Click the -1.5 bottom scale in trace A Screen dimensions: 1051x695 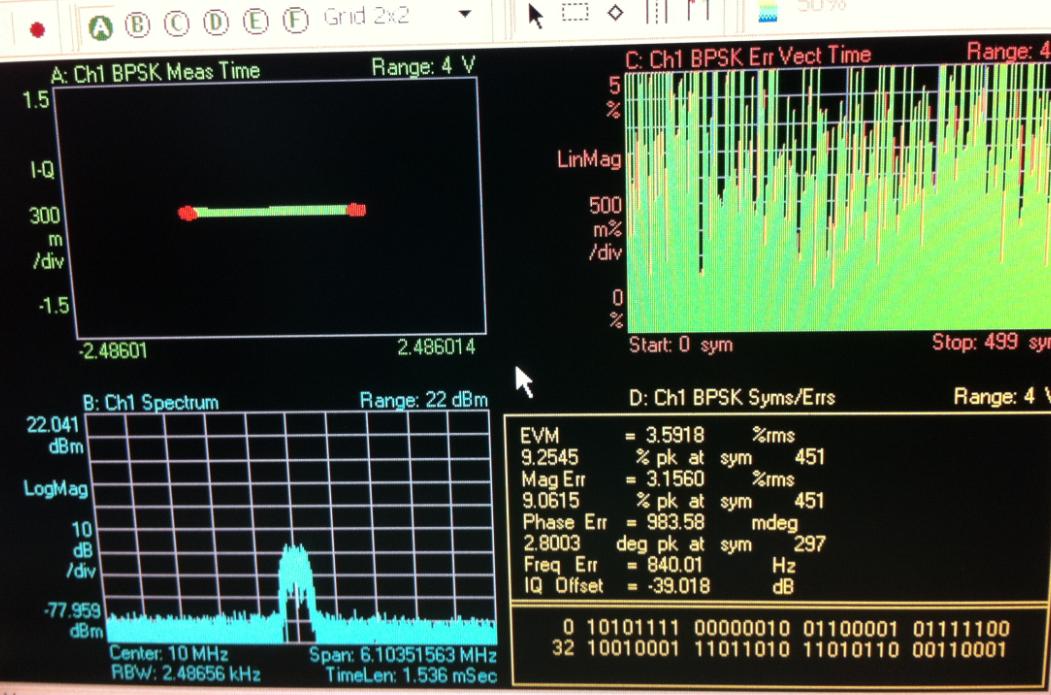54,306
